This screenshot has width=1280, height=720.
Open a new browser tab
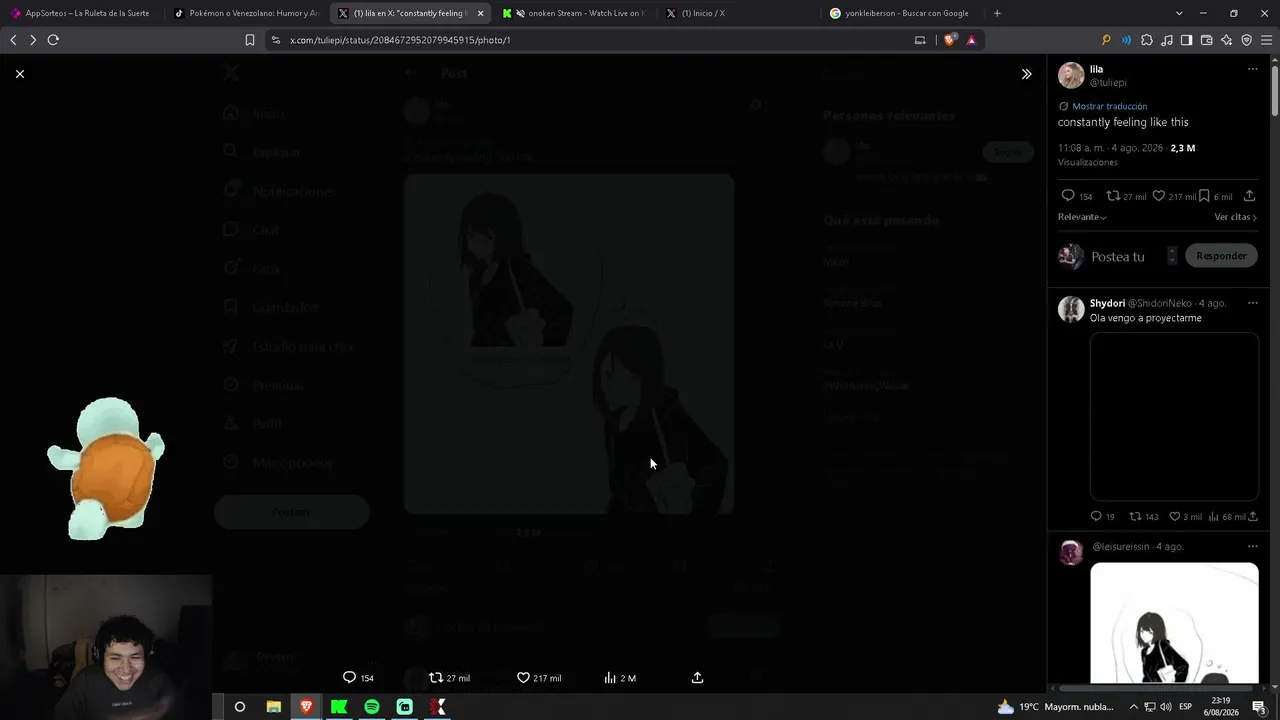click(997, 13)
